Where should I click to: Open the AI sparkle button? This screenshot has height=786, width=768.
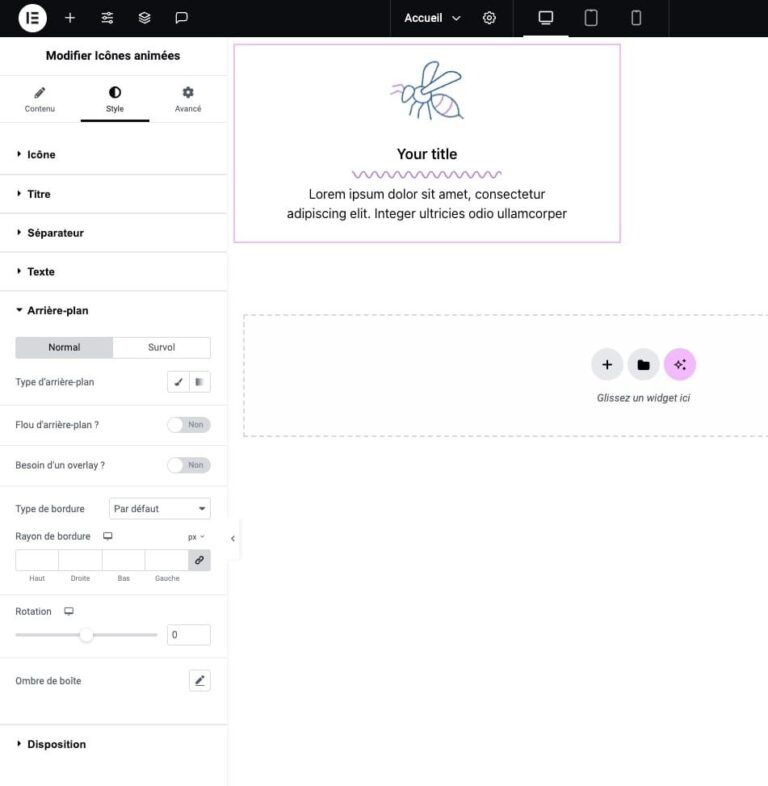(x=680, y=364)
